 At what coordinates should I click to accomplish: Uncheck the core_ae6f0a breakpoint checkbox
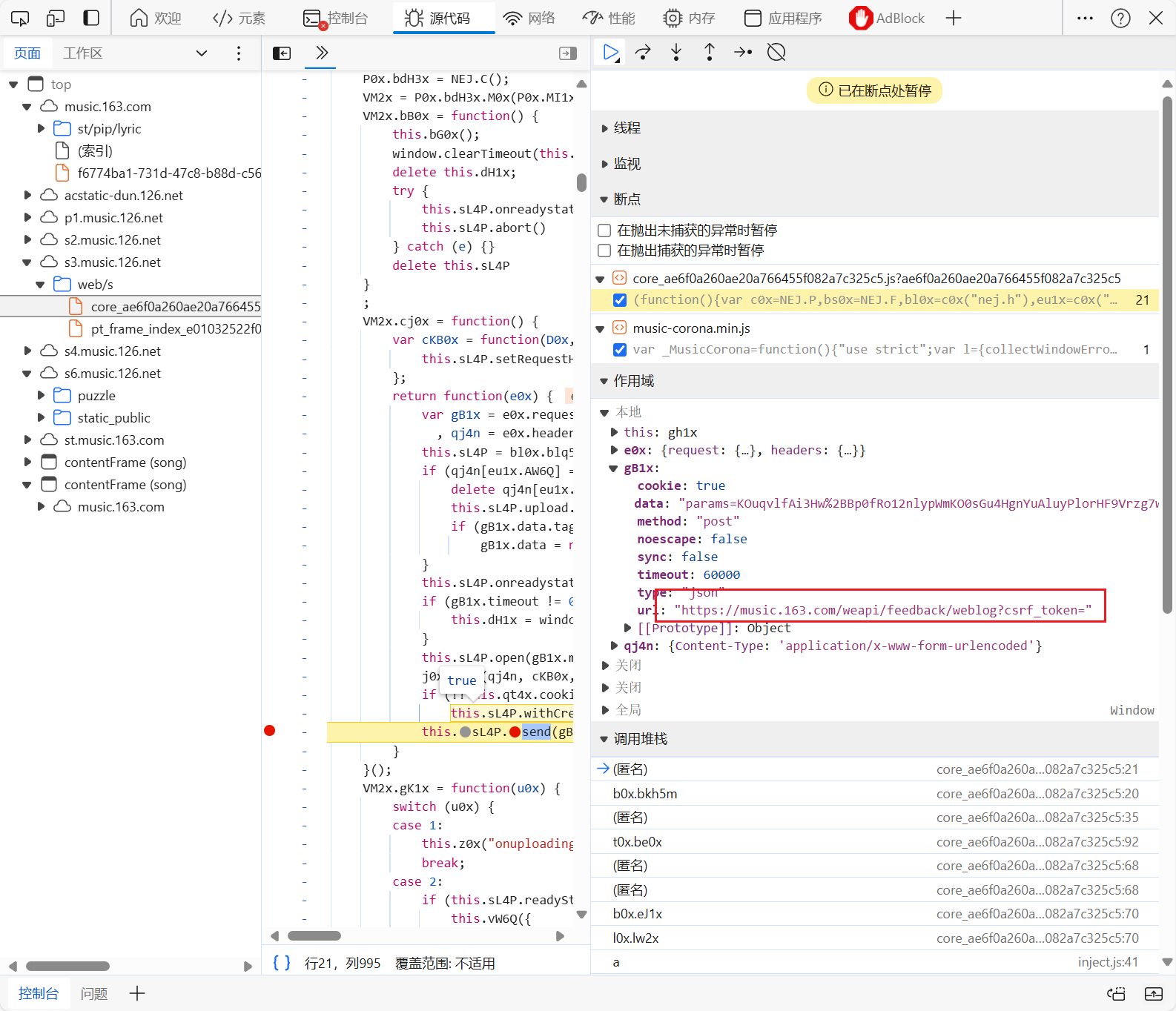(x=620, y=300)
